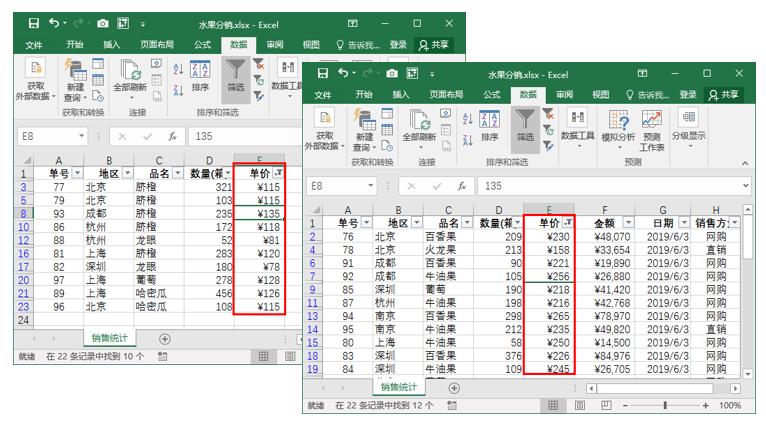Open 数据工具 in front window

[x=578, y=127]
